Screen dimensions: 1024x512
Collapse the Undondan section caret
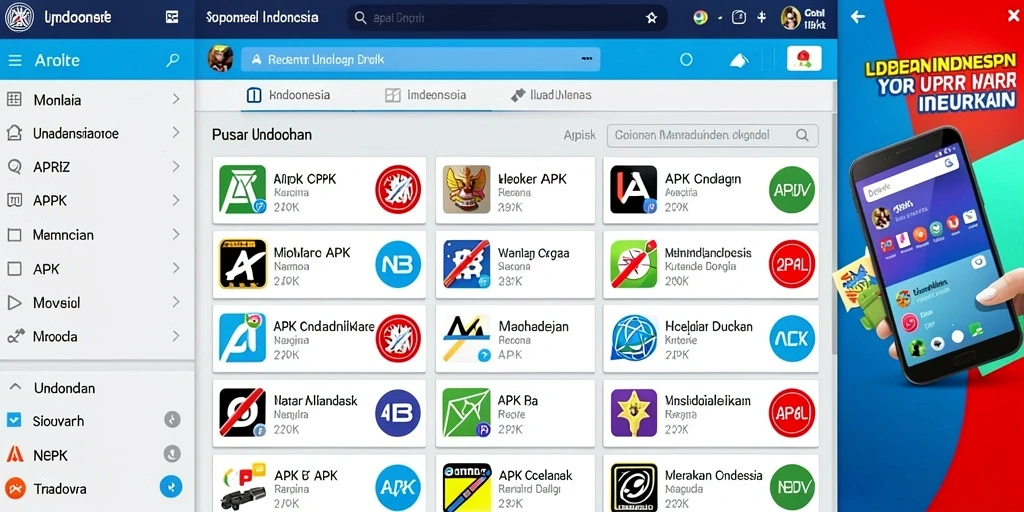coord(15,388)
